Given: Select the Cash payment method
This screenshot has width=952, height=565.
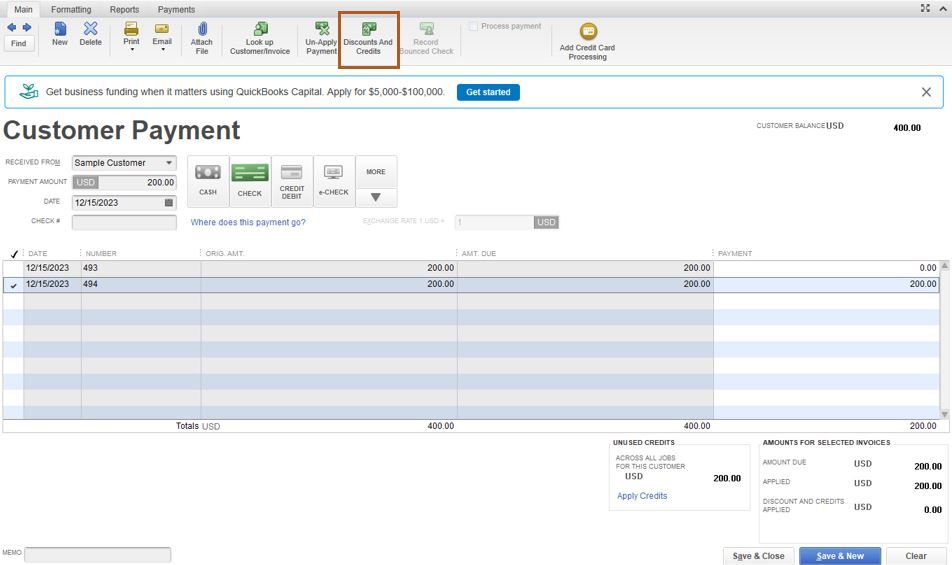Looking at the screenshot, I should click(x=208, y=181).
